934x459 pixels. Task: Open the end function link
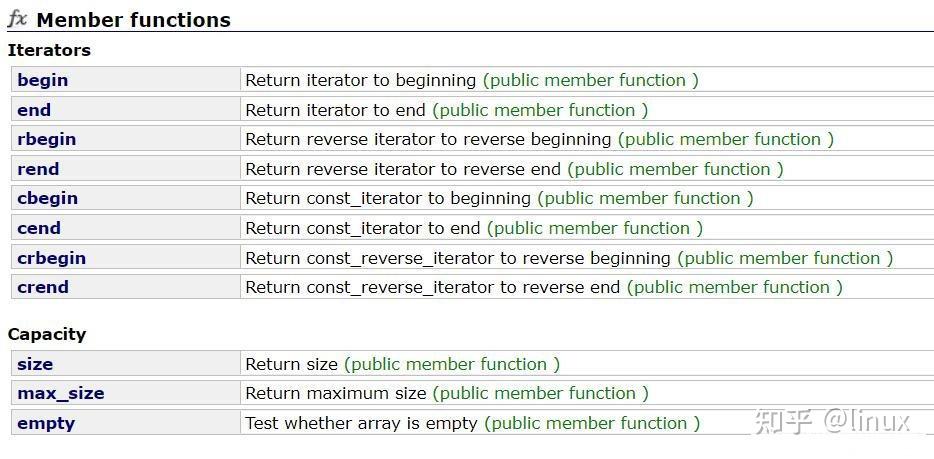point(34,110)
